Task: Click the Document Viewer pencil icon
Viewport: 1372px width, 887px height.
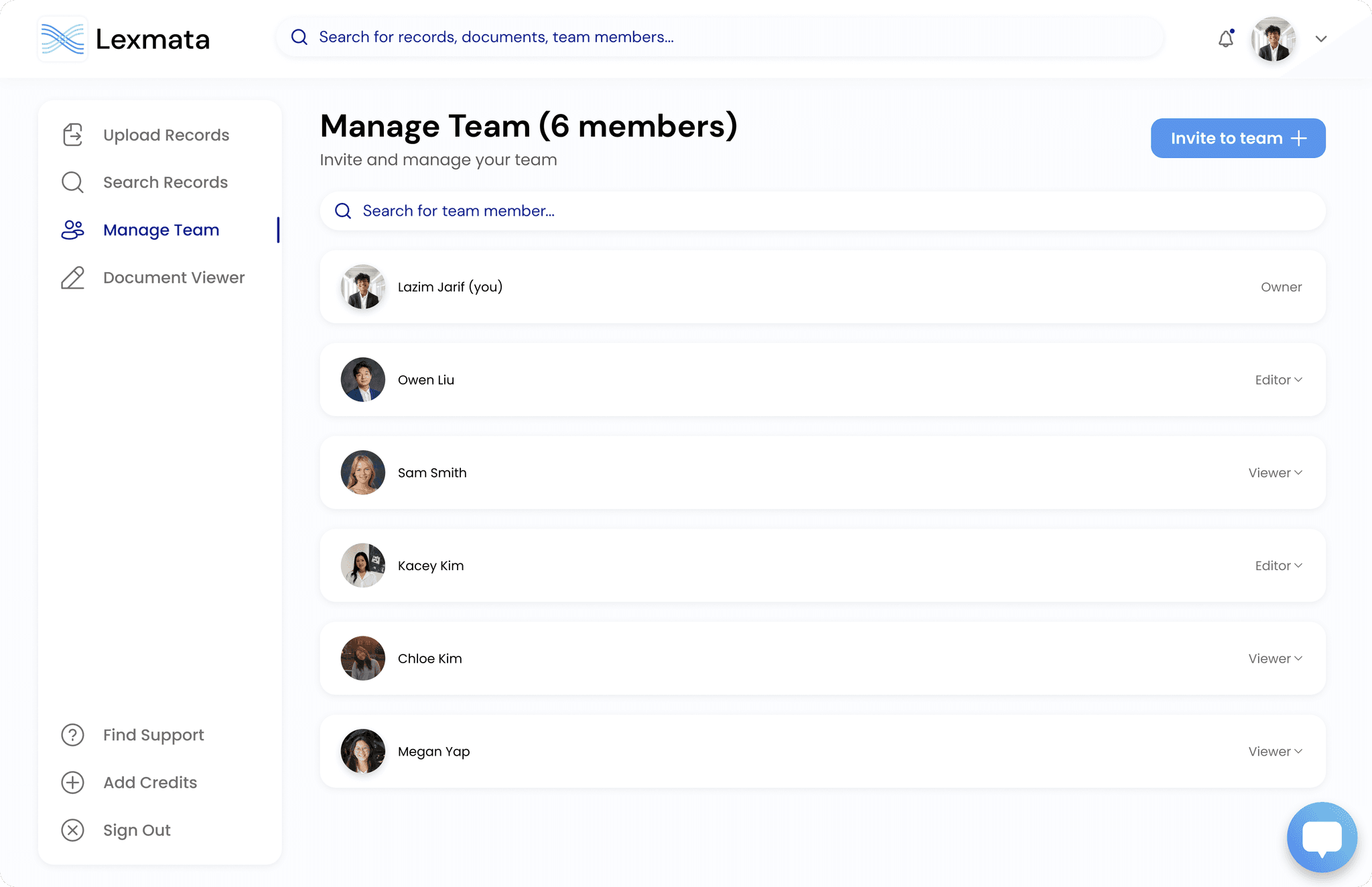Action: click(72, 277)
